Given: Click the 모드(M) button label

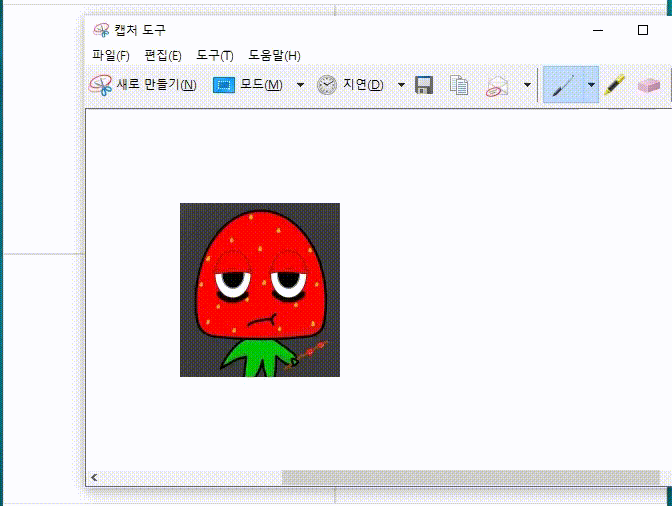Looking at the screenshot, I should pos(261,85).
